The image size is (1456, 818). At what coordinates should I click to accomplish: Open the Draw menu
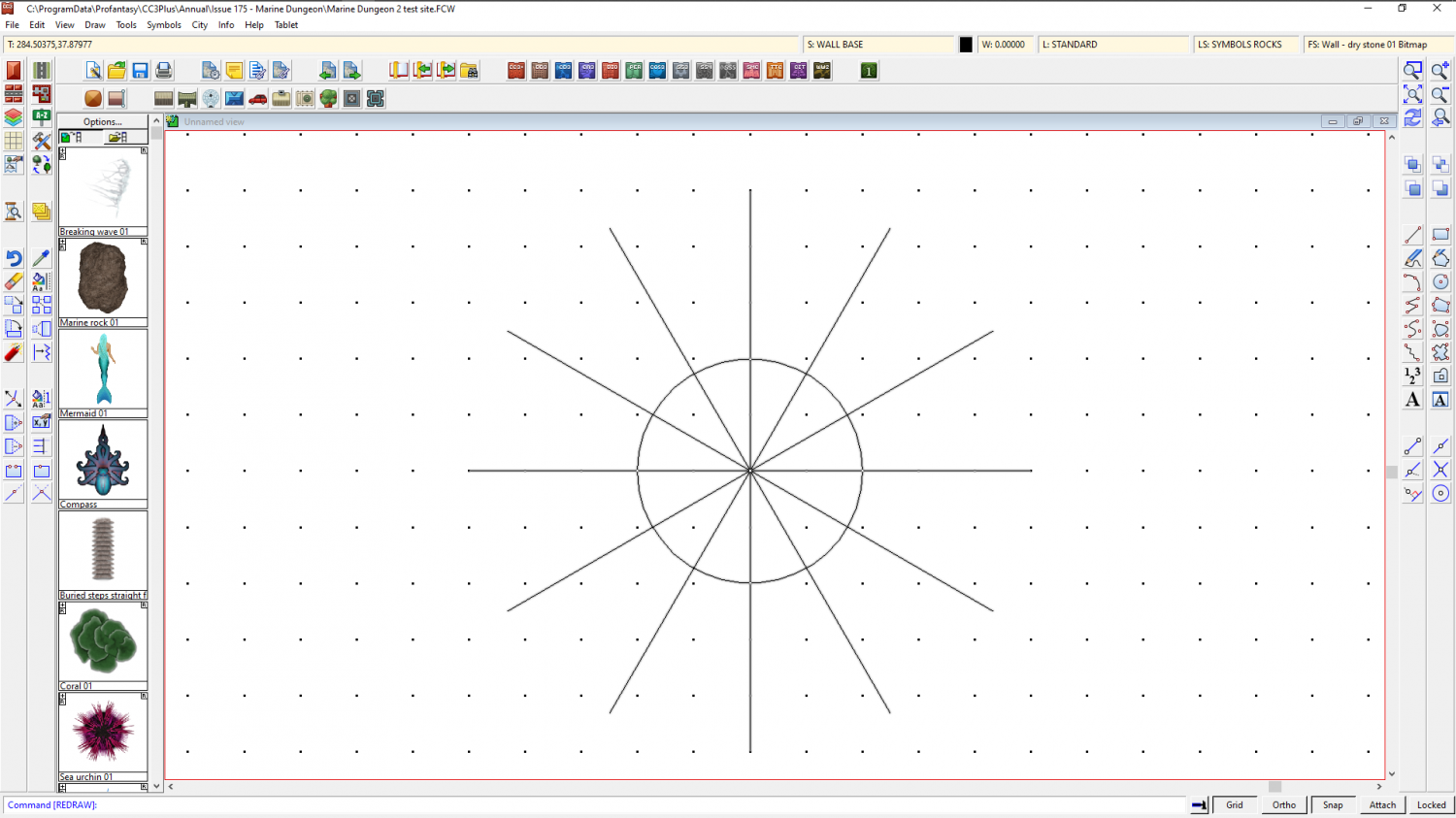tap(95, 25)
